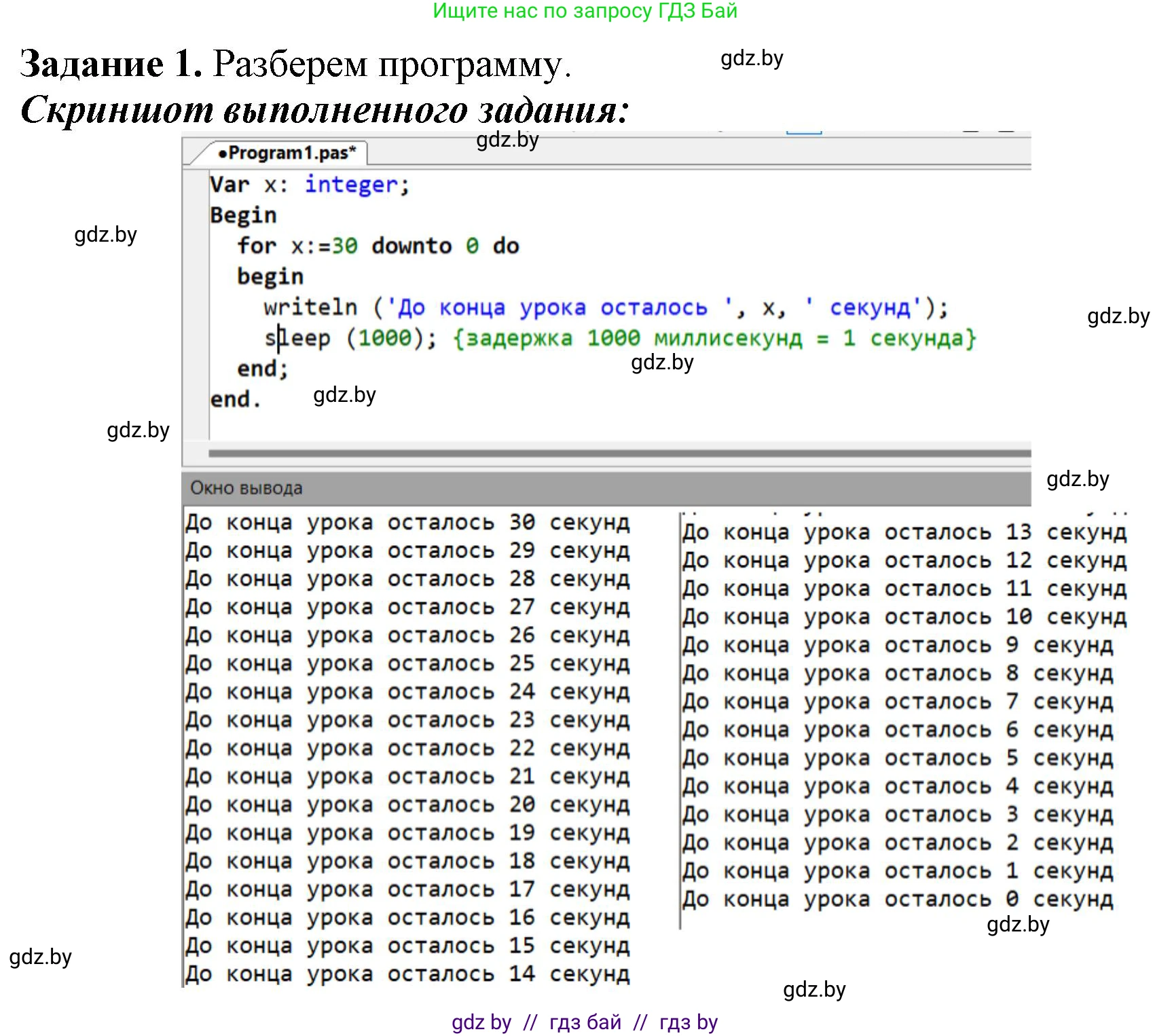
Task: Click the string literal 'До конца урока осталось'
Action: coord(553,308)
